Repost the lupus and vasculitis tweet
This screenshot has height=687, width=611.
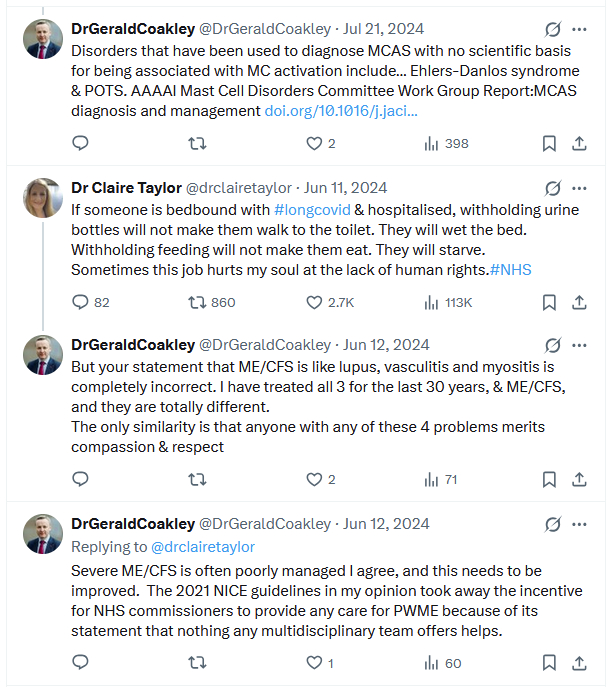tap(197, 480)
